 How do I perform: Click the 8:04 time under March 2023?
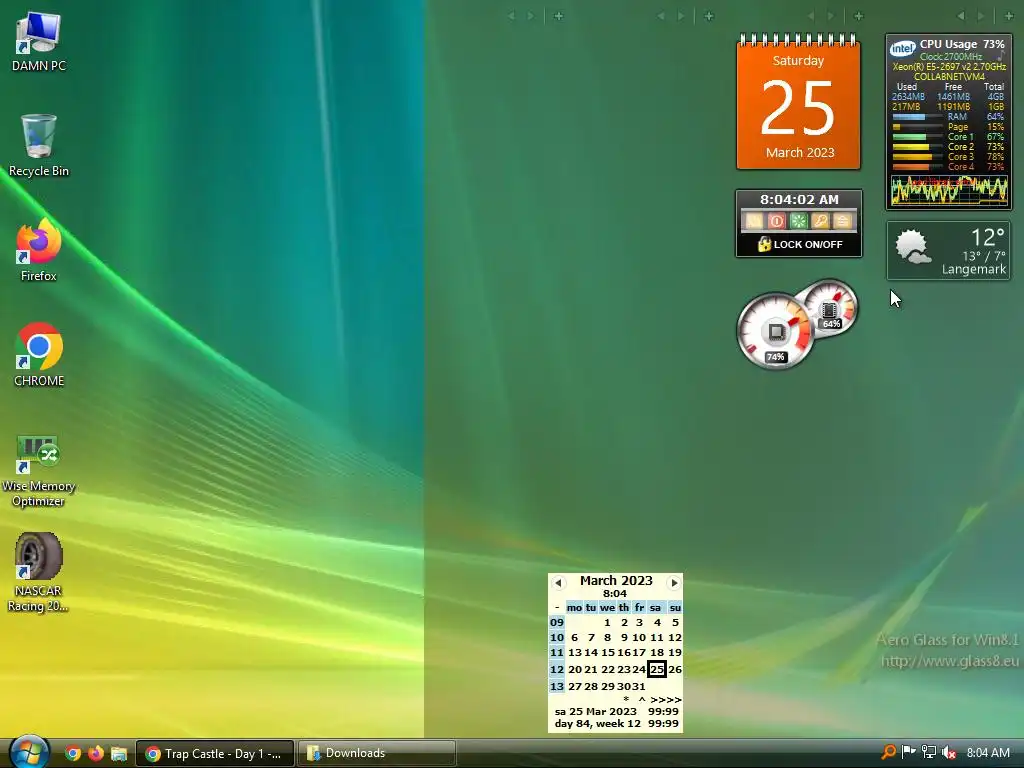coord(615,594)
